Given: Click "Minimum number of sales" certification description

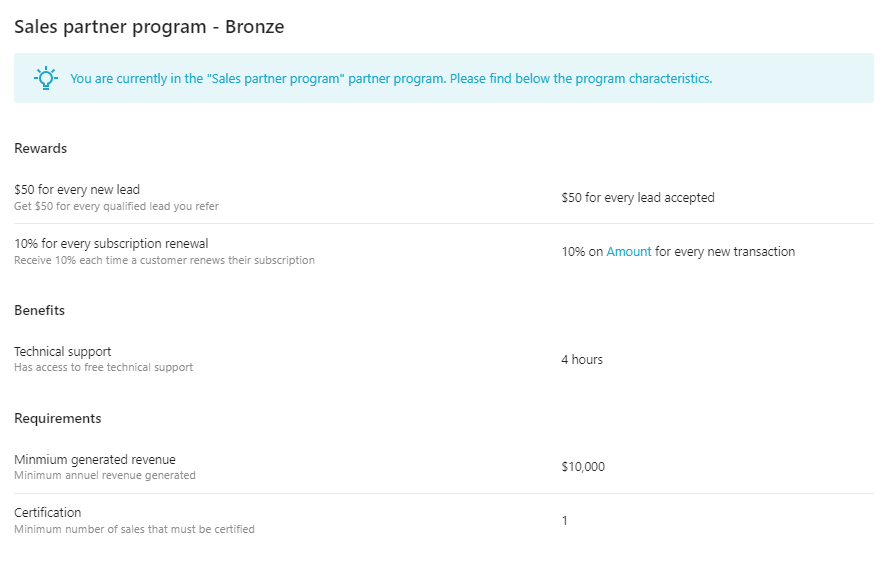Looking at the screenshot, I should pos(134,530).
